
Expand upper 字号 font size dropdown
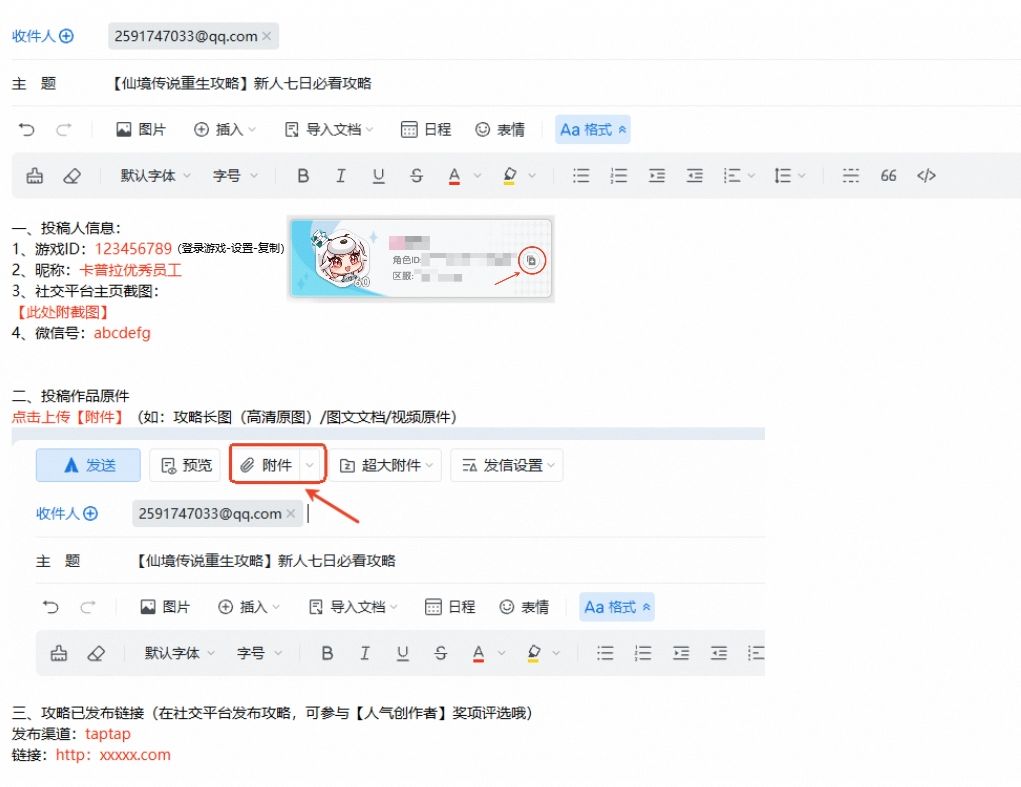click(235, 176)
